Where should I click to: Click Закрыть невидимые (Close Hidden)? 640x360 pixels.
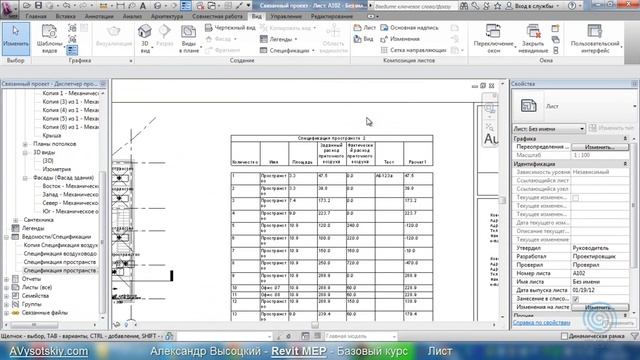click(x=533, y=39)
